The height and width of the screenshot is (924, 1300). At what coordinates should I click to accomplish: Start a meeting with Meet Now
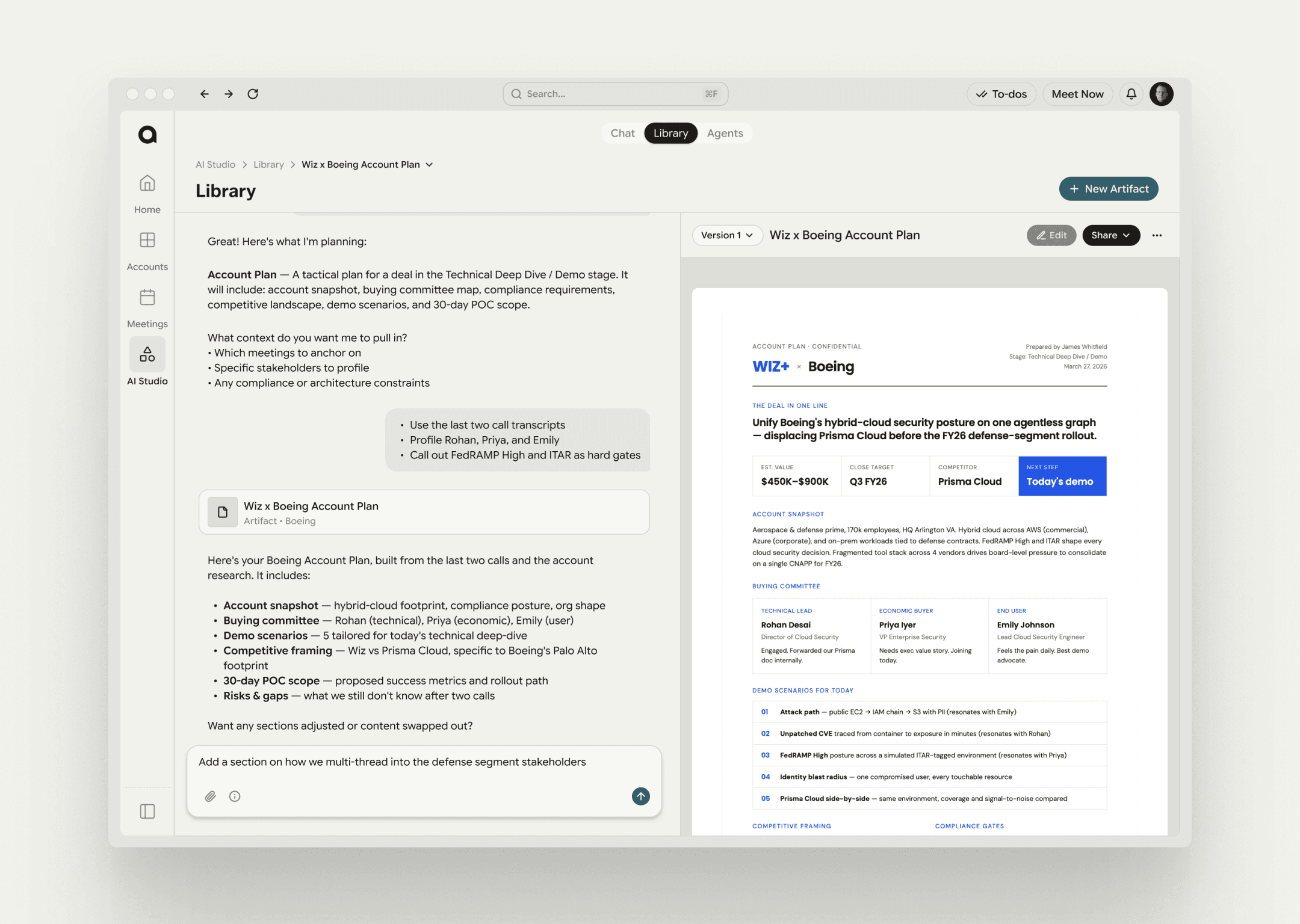point(1077,94)
